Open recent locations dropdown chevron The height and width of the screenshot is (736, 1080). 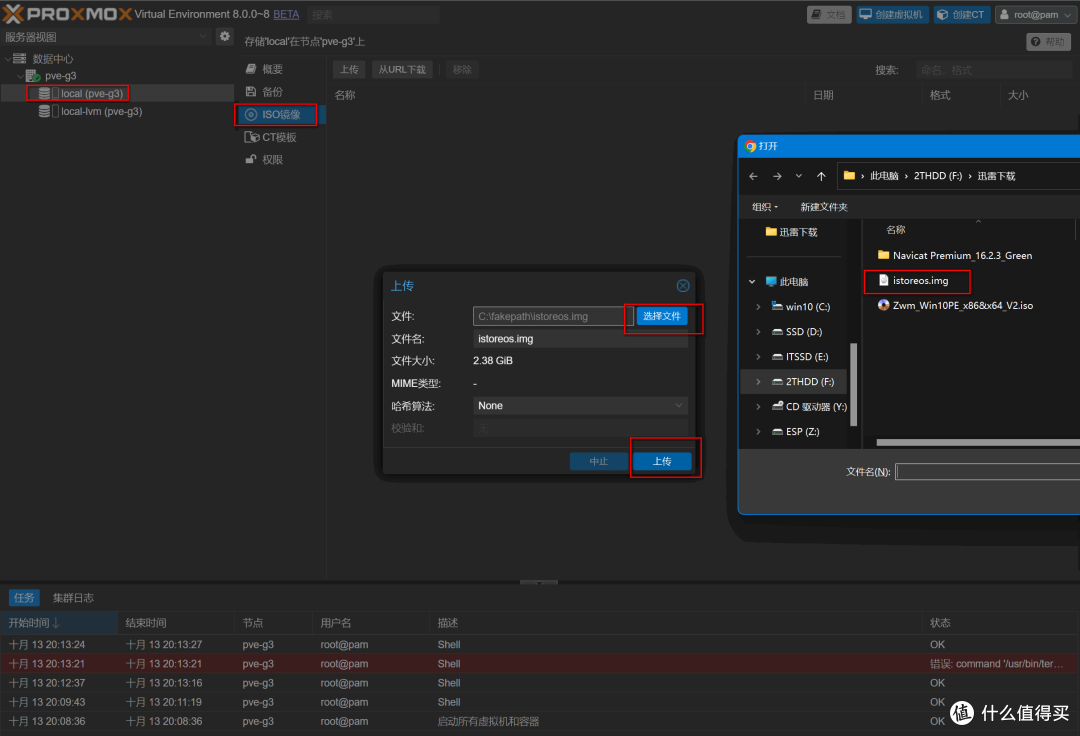pyautogui.click(x=798, y=176)
